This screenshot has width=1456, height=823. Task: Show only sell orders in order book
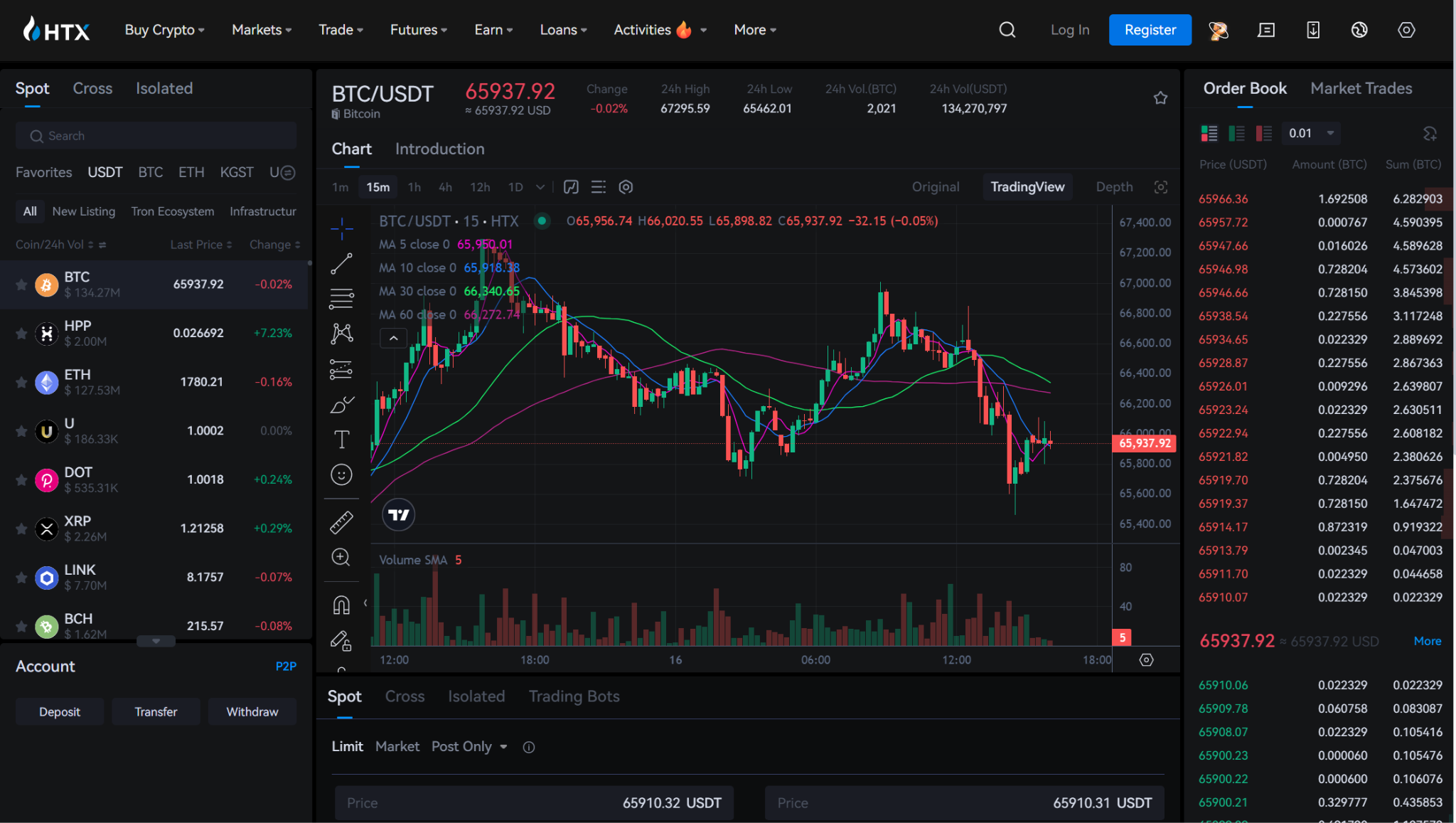(1264, 133)
